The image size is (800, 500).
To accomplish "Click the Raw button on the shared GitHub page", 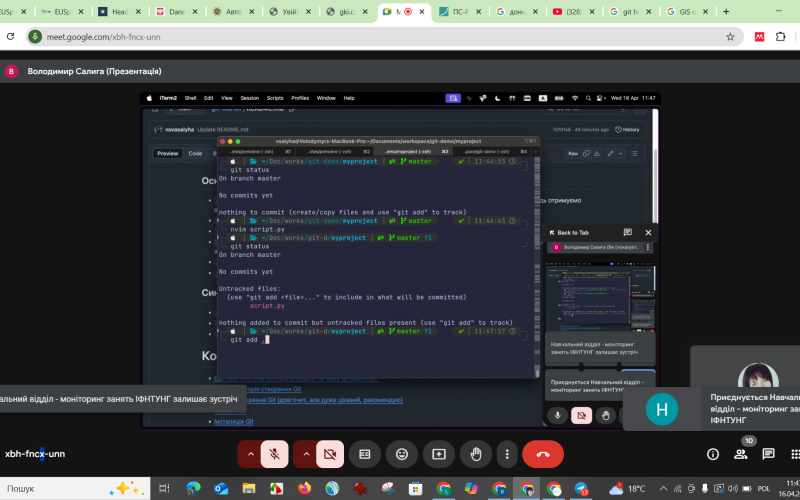I will tap(573, 153).
